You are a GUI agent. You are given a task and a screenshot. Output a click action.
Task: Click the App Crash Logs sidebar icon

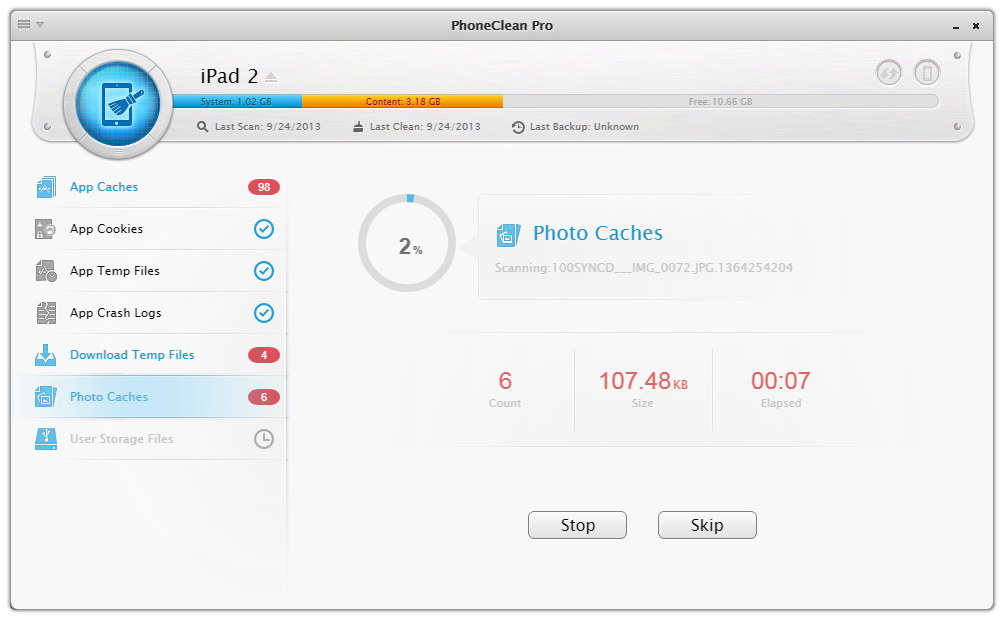46,313
